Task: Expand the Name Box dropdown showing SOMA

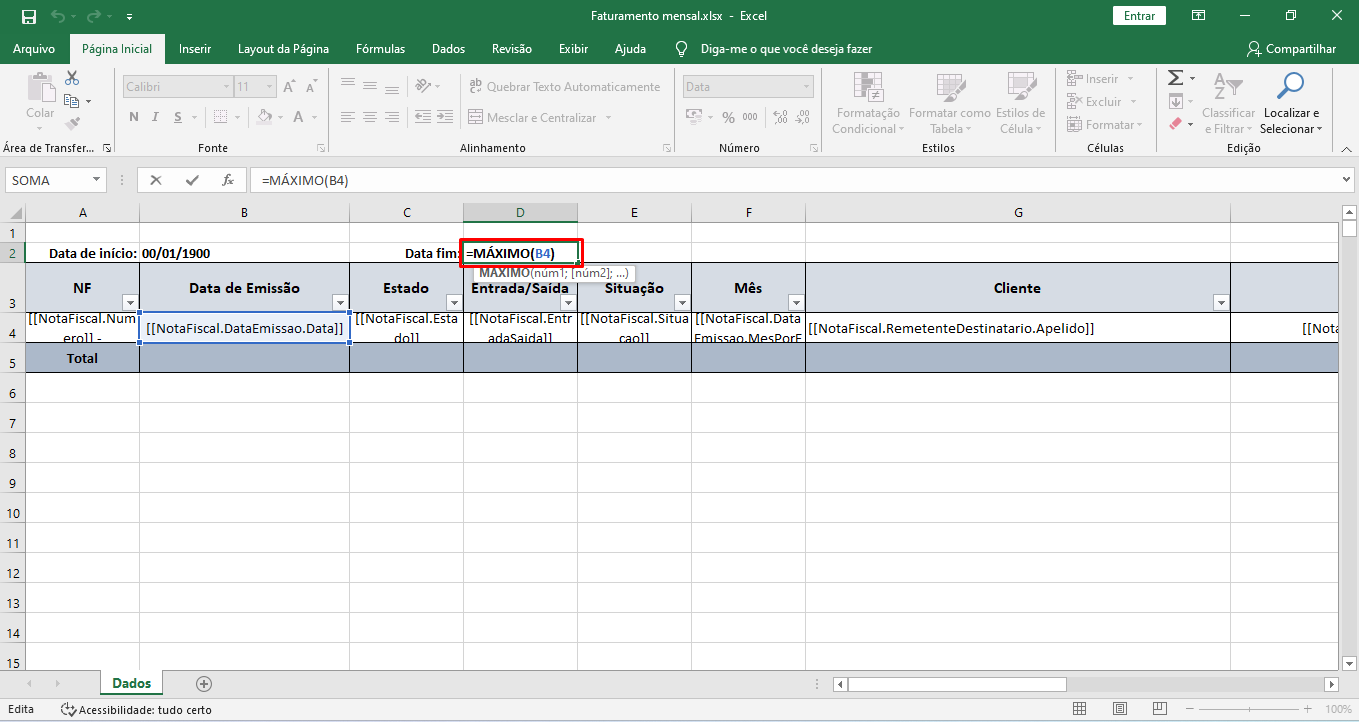Action: pos(97,181)
